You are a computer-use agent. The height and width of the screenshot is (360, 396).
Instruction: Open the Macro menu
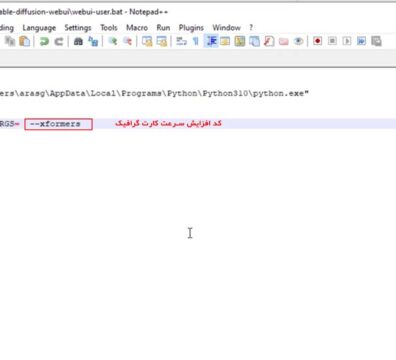(x=137, y=28)
